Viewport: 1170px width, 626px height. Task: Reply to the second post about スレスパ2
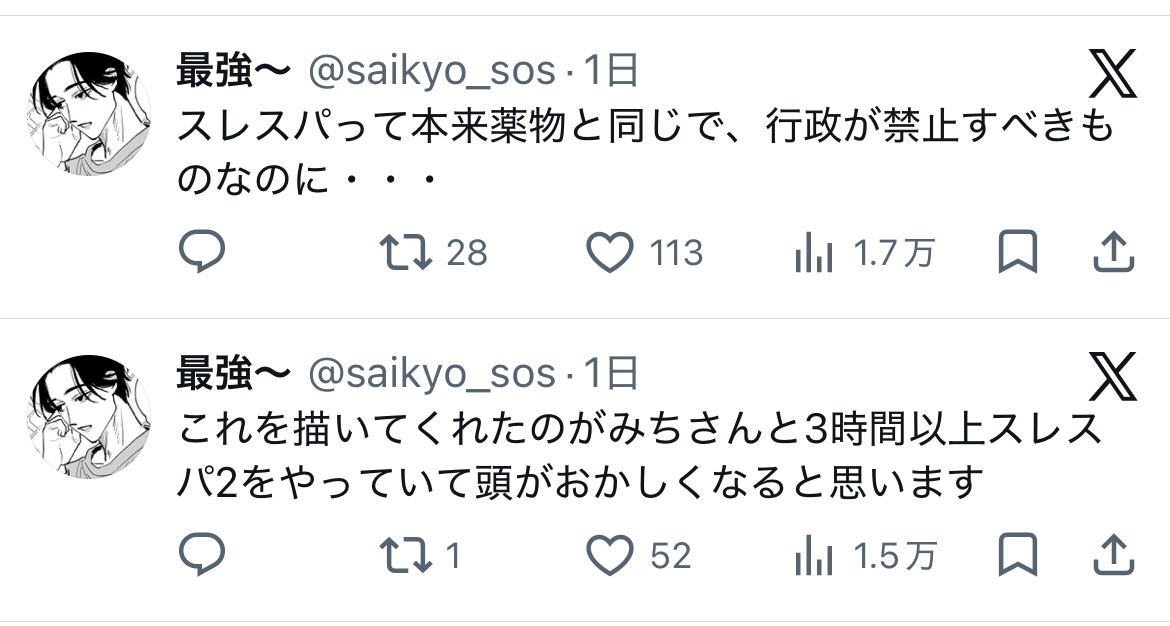tap(202, 555)
